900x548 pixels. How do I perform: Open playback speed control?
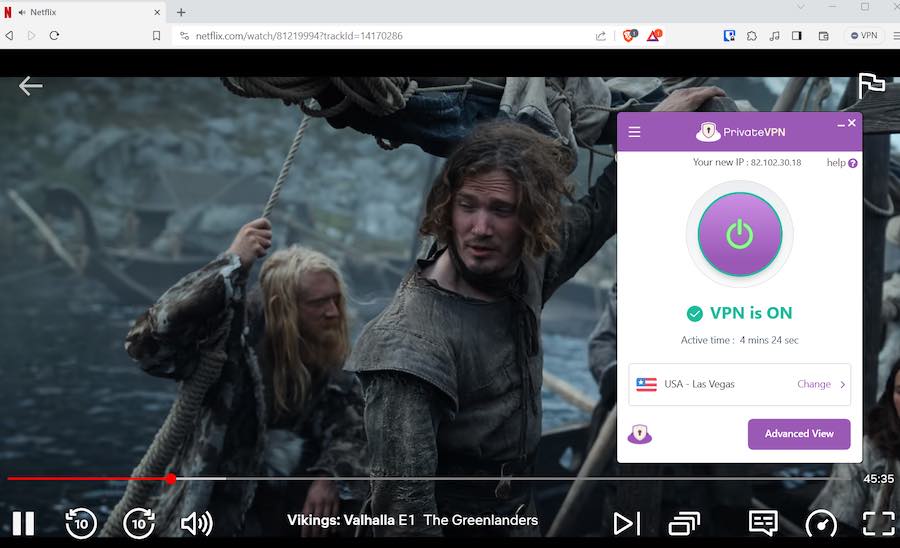pyautogui.click(x=821, y=523)
